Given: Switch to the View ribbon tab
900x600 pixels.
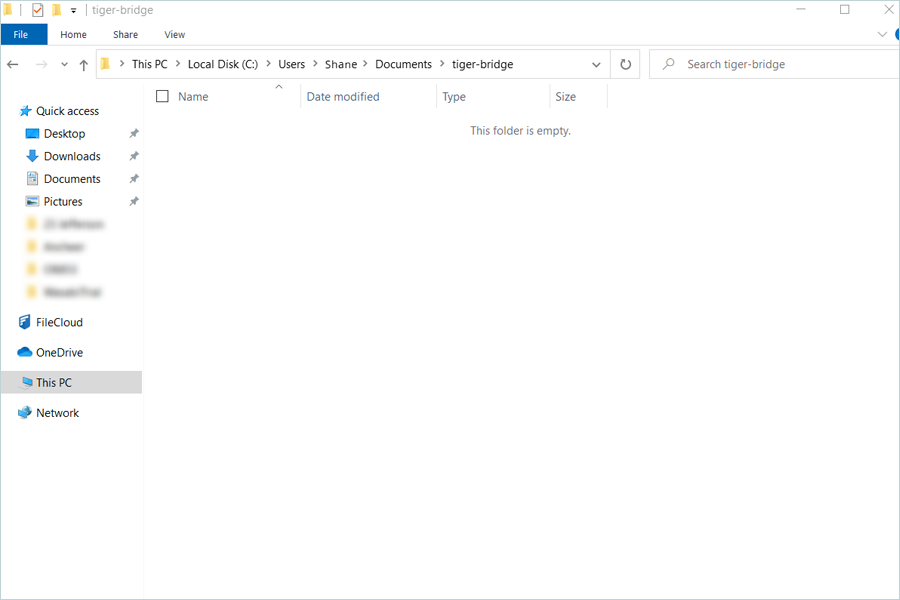Looking at the screenshot, I should [x=174, y=34].
